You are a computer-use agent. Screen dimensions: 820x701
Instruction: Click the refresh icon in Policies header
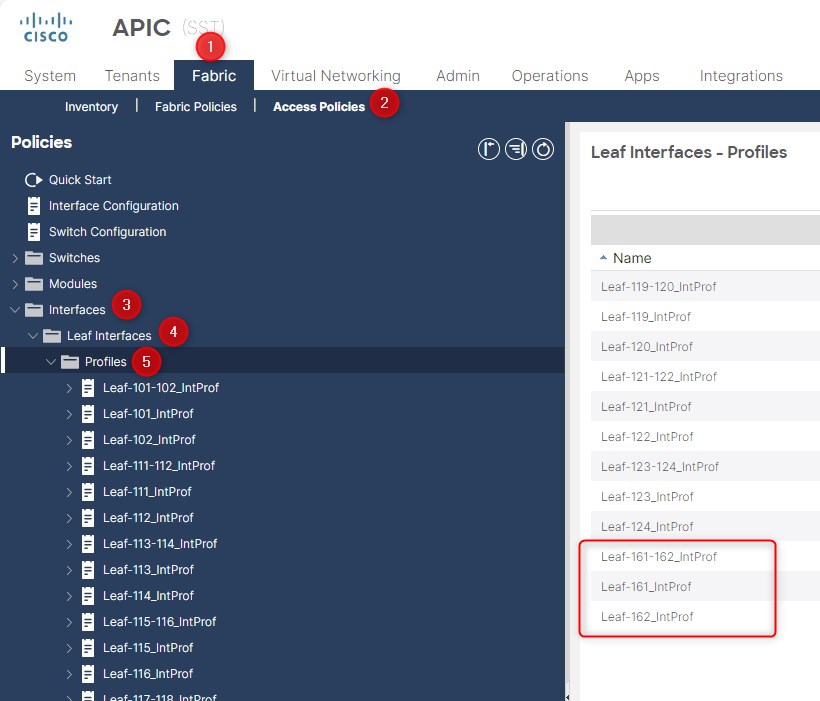click(543, 150)
